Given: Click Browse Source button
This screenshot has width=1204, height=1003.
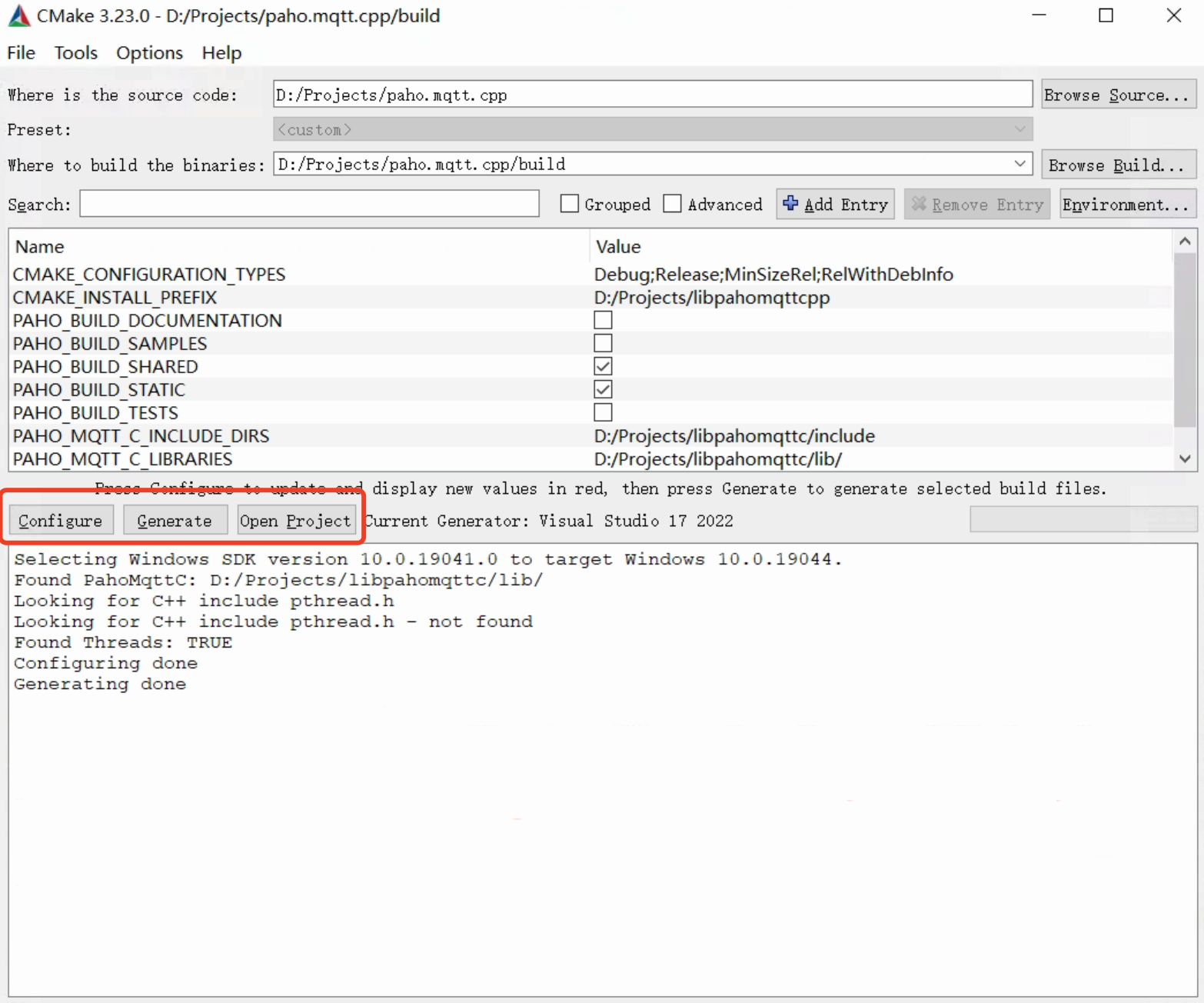Looking at the screenshot, I should click(x=1118, y=95).
